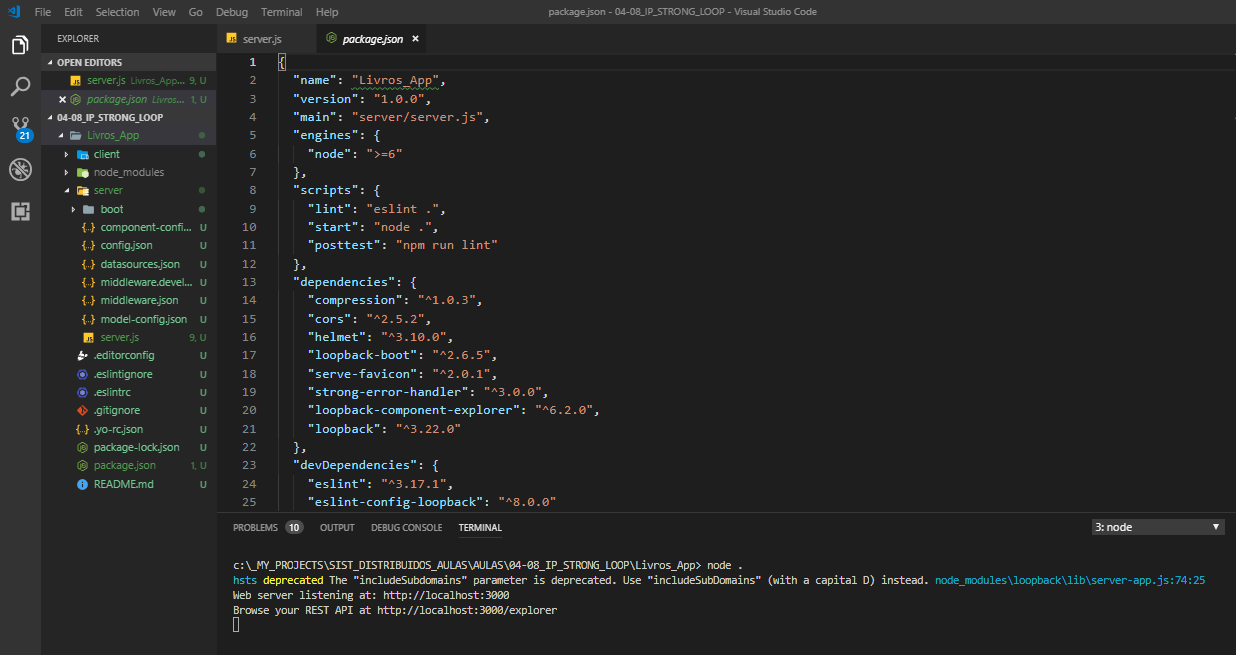Open the Terminal menu
Image resolution: width=1236 pixels, height=655 pixels.
pos(281,11)
